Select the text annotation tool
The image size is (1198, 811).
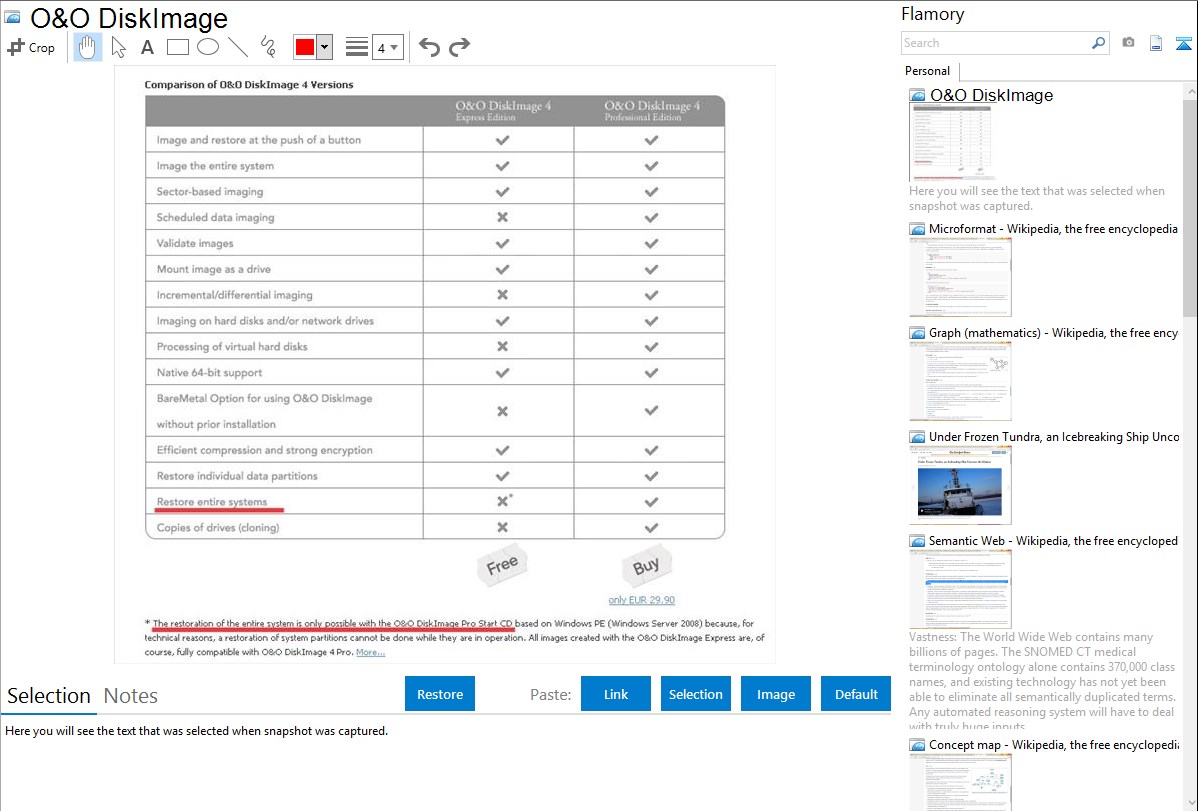(147, 47)
